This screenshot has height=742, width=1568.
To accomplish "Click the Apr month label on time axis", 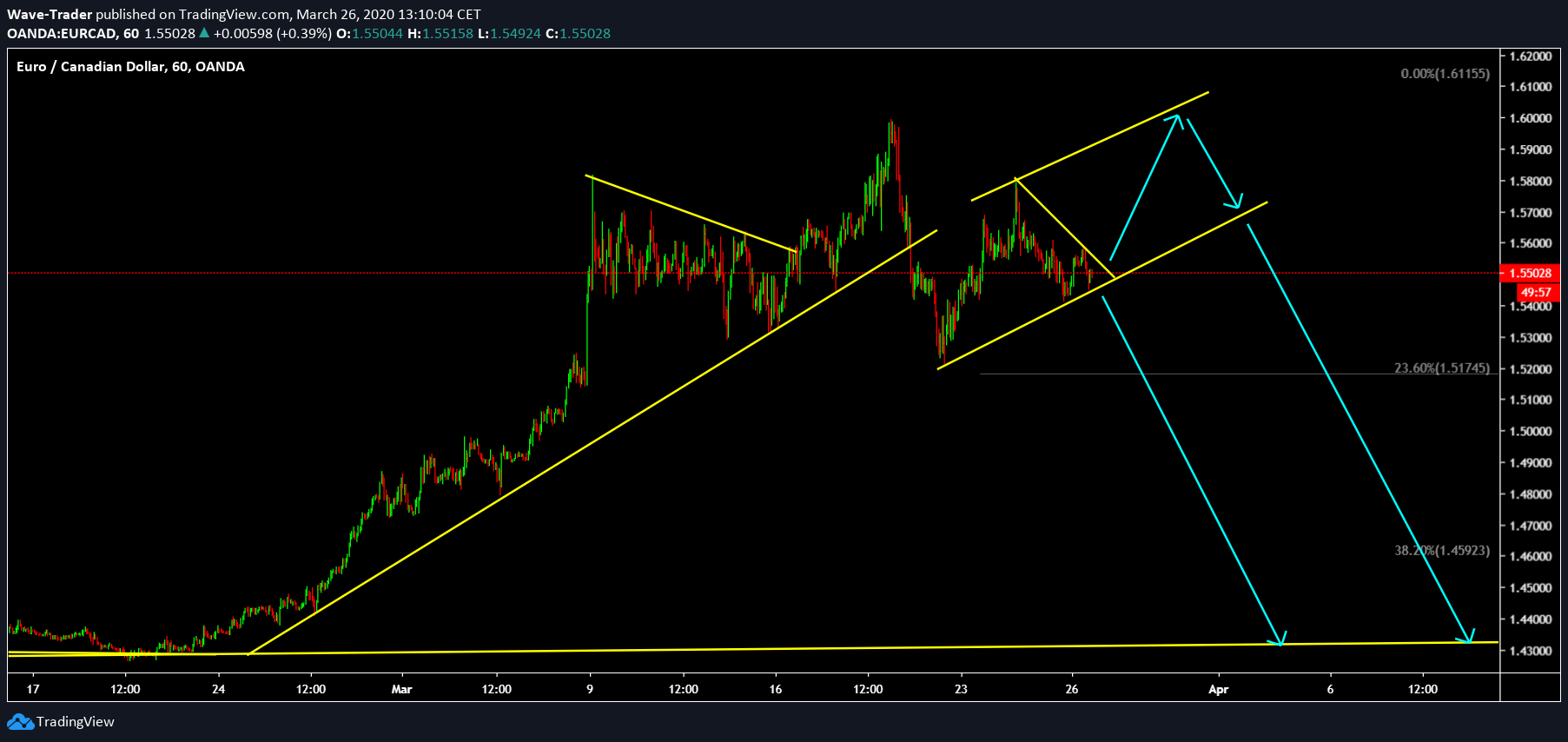I will pos(1219,689).
